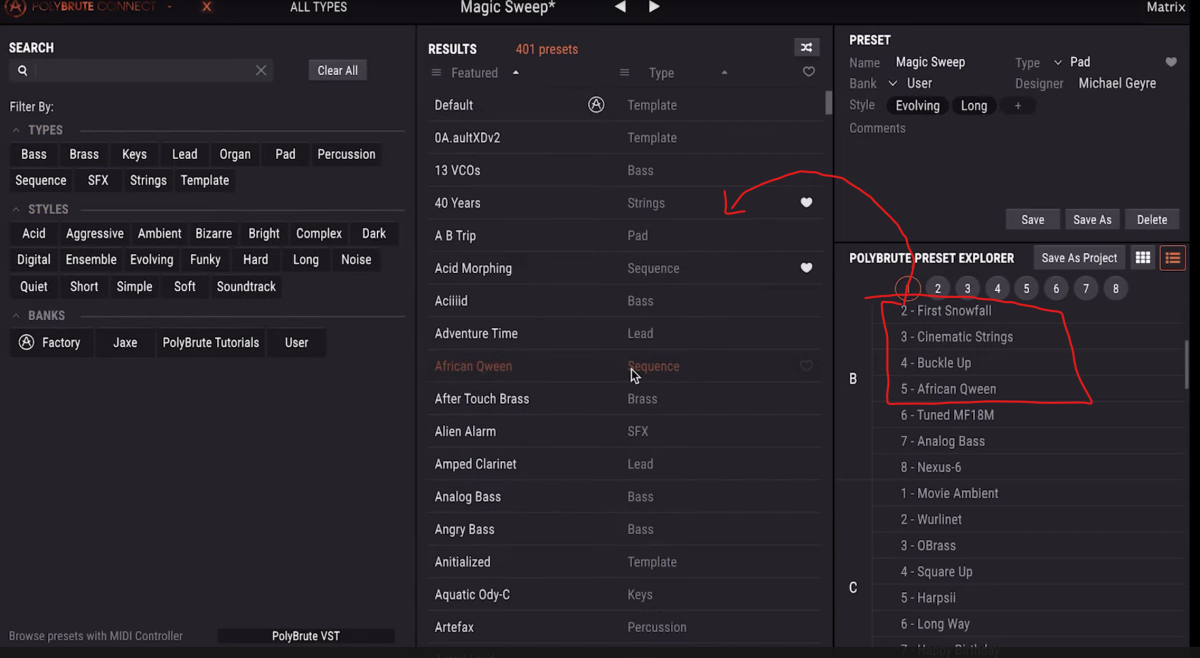Select preset bank page 3
1200x658 pixels.
click(967, 288)
